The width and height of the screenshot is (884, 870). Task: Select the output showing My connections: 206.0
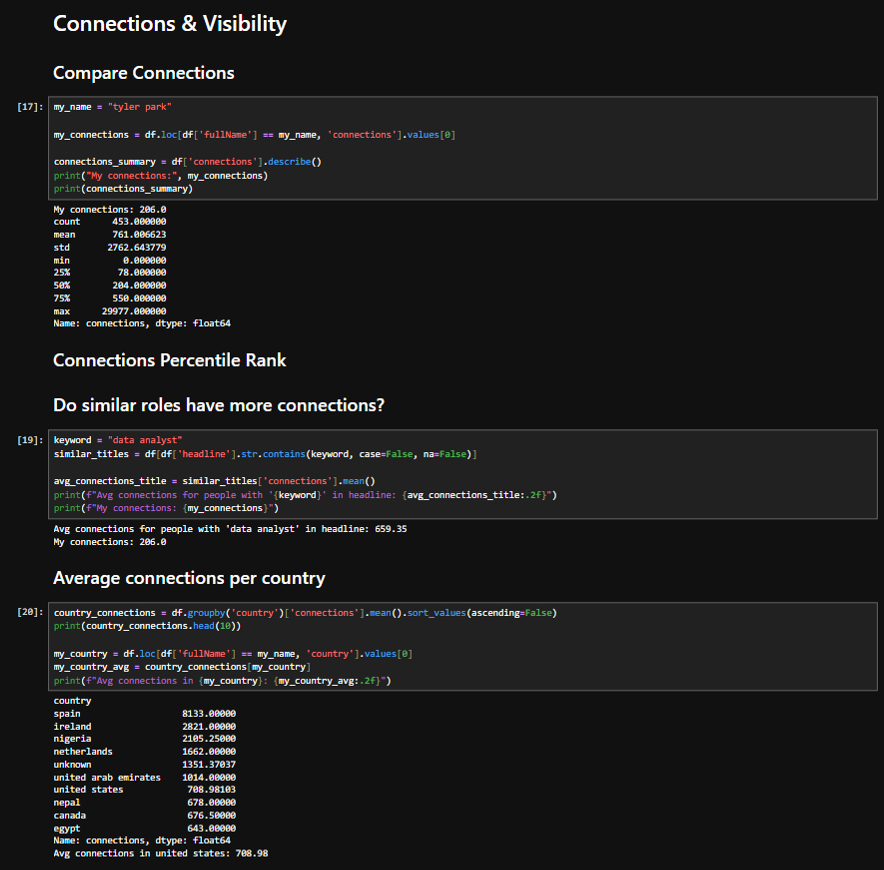click(x=110, y=209)
